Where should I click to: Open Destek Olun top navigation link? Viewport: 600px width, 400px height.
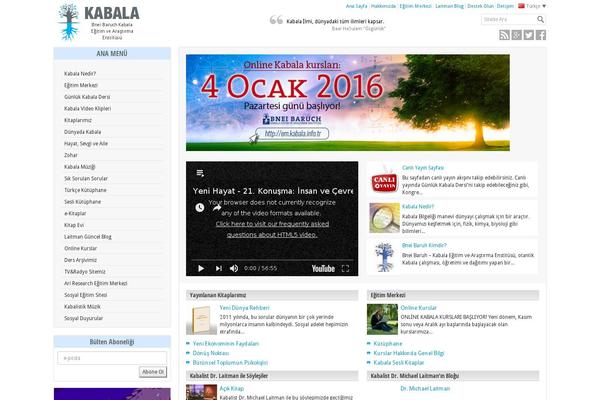481,6
